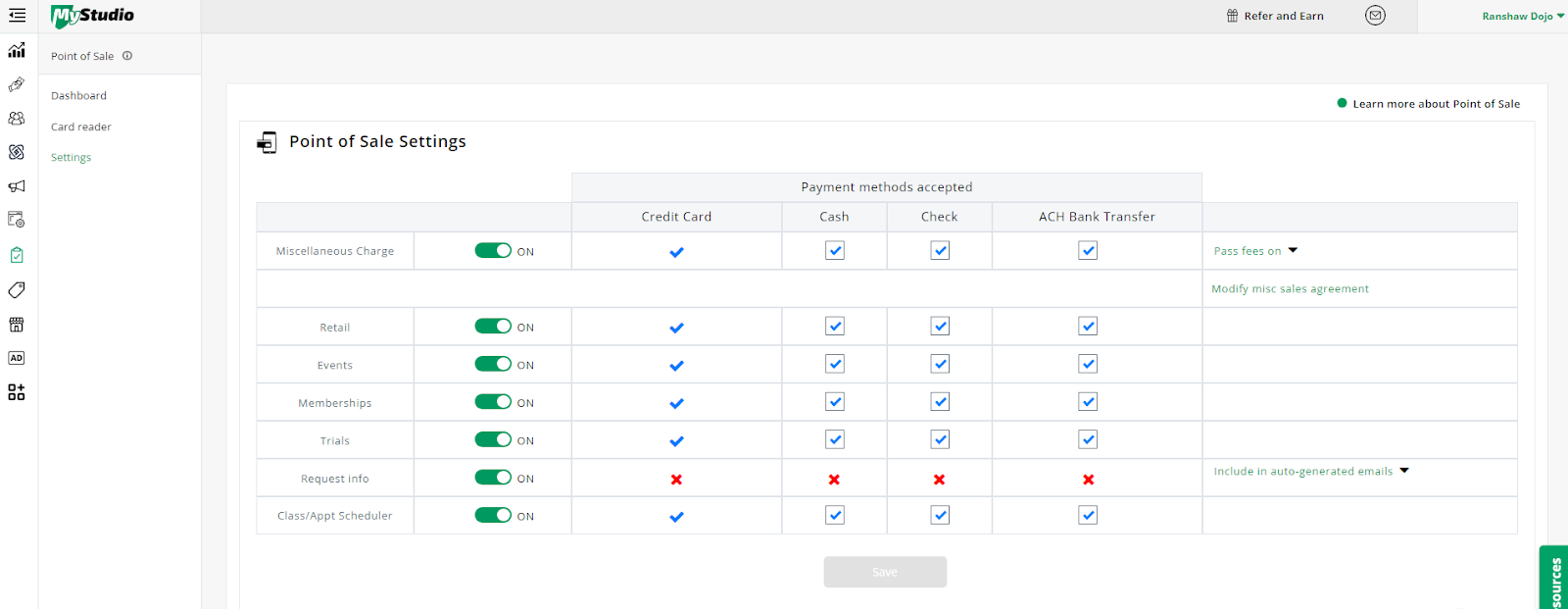Go to Dashboard in Point of Sale menu

(78, 96)
